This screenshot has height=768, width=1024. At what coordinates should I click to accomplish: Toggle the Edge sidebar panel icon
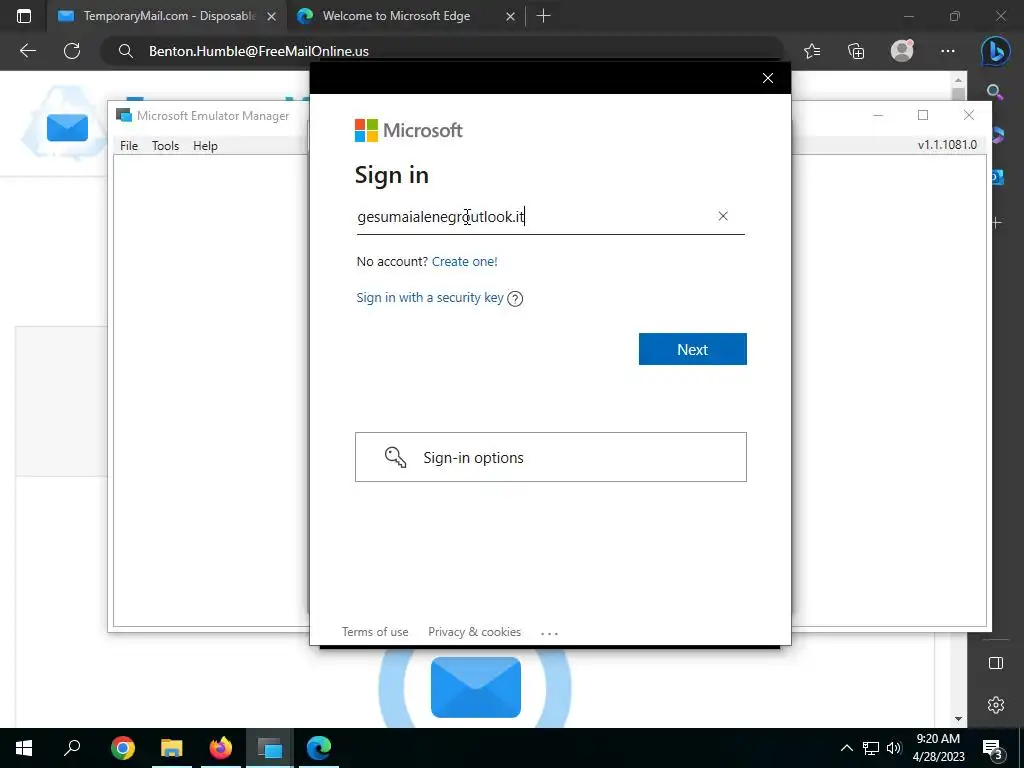coord(996,664)
